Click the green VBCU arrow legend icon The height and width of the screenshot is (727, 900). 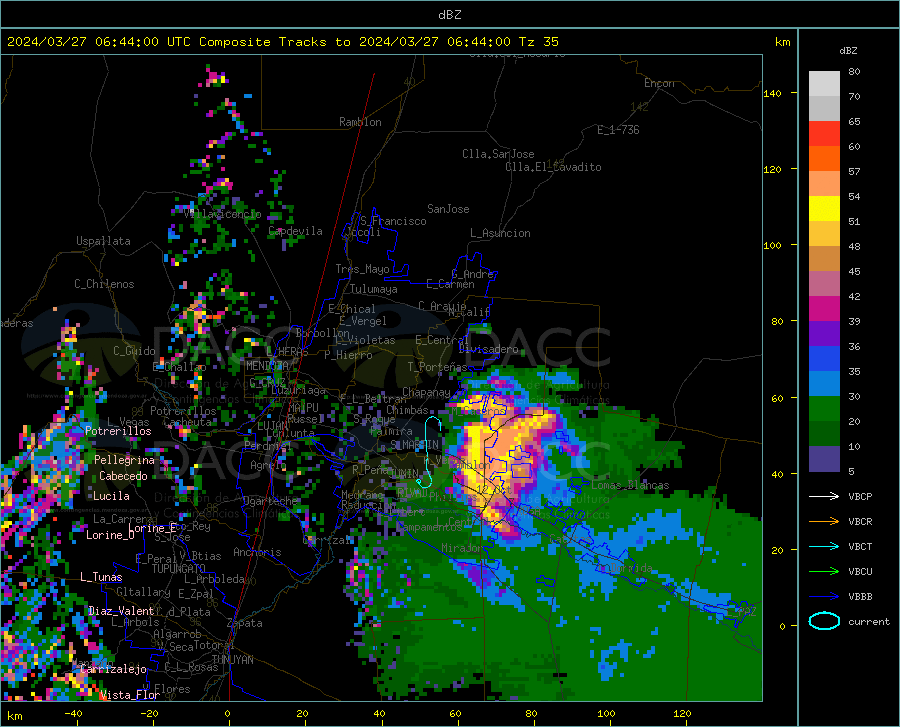[824, 572]
